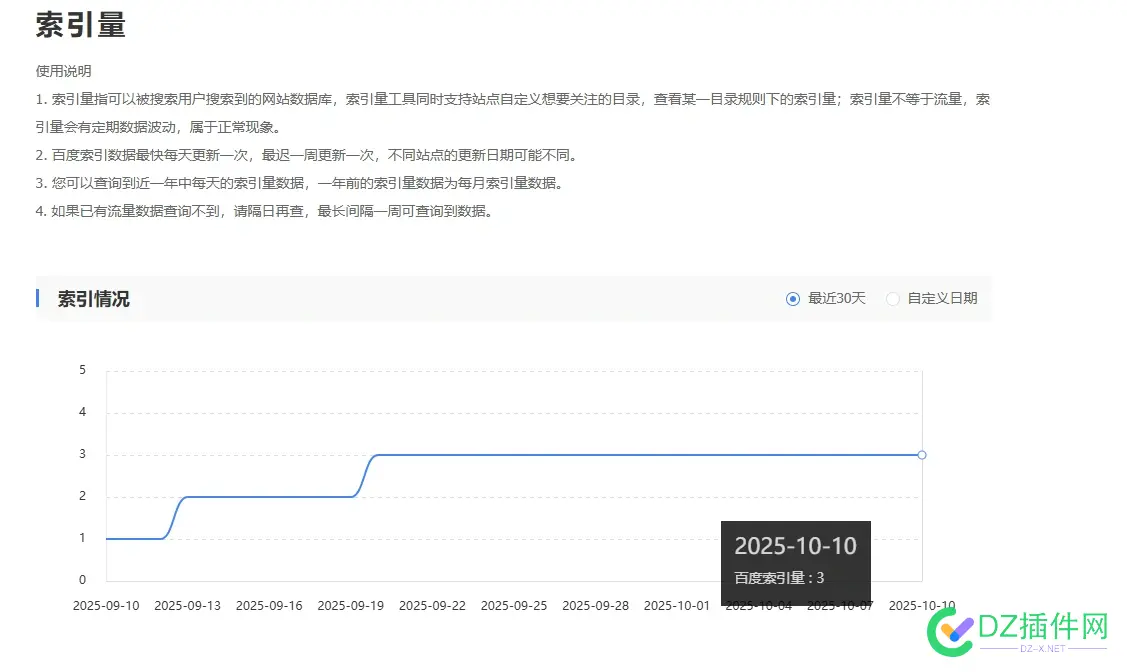Click the hollow data point on the chart line
This screenshot has height=672, width=1127.
921,454
